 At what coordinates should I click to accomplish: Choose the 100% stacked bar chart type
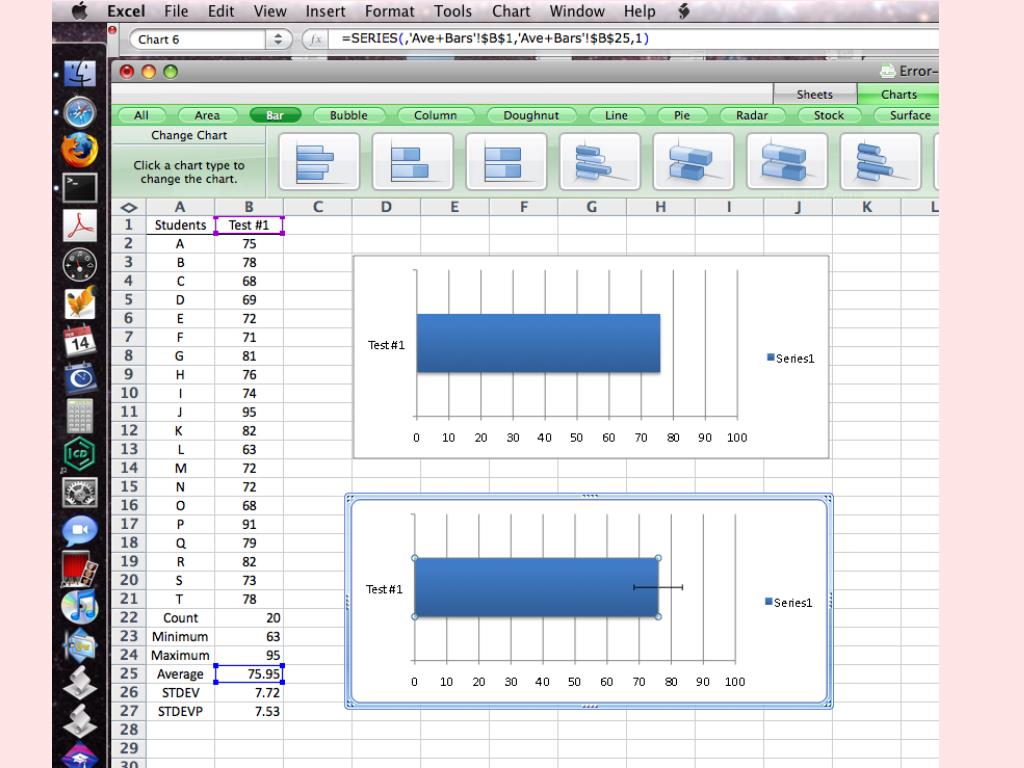point(506,161)
